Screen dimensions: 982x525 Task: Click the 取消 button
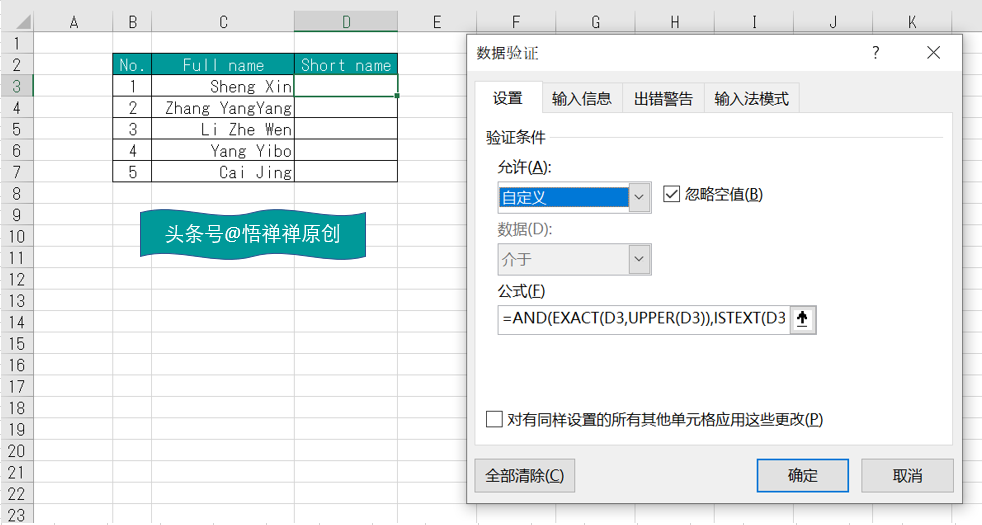tap(907, 476)
